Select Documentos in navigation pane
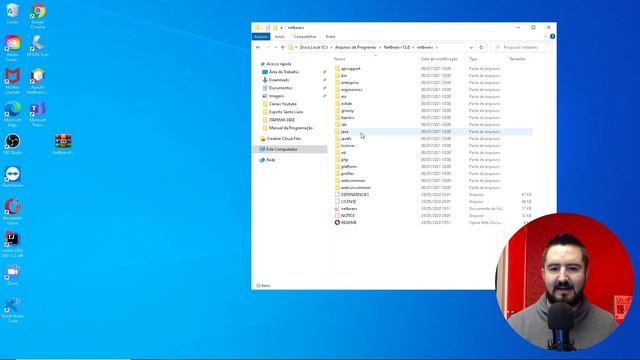This screenshot has width=640, height=360. click(280, 88)
